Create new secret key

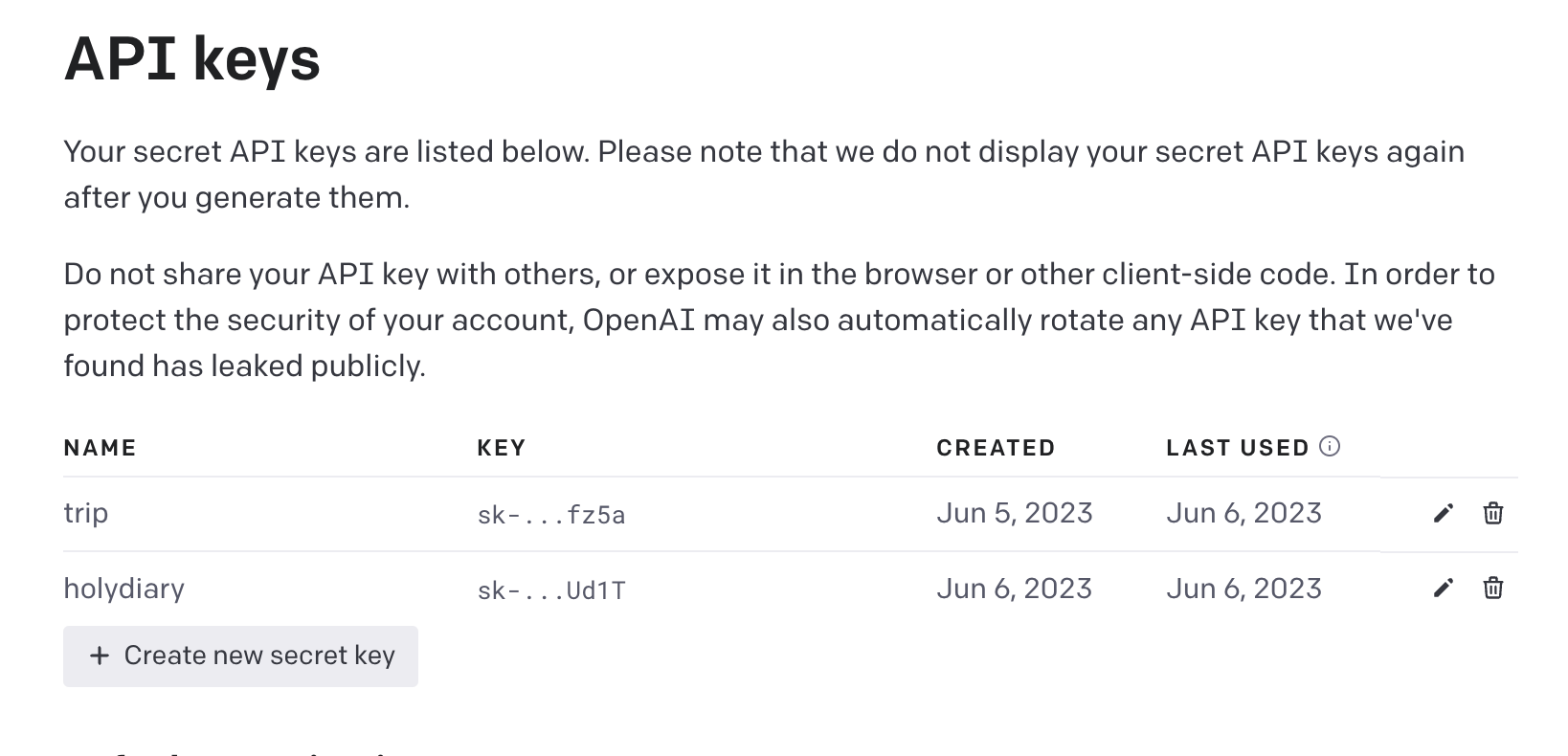point(240,656)
